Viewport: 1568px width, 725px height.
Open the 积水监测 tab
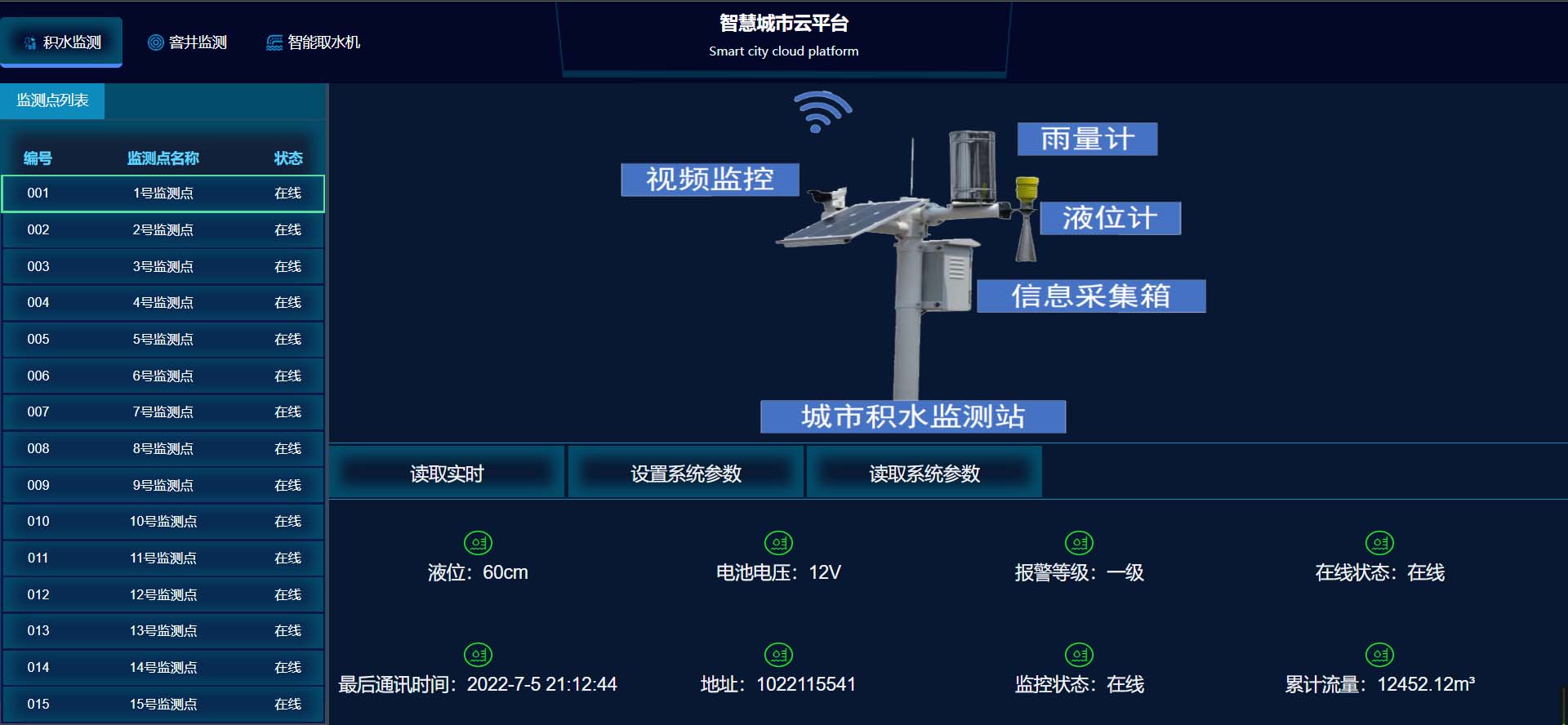(x=62, y=42)
